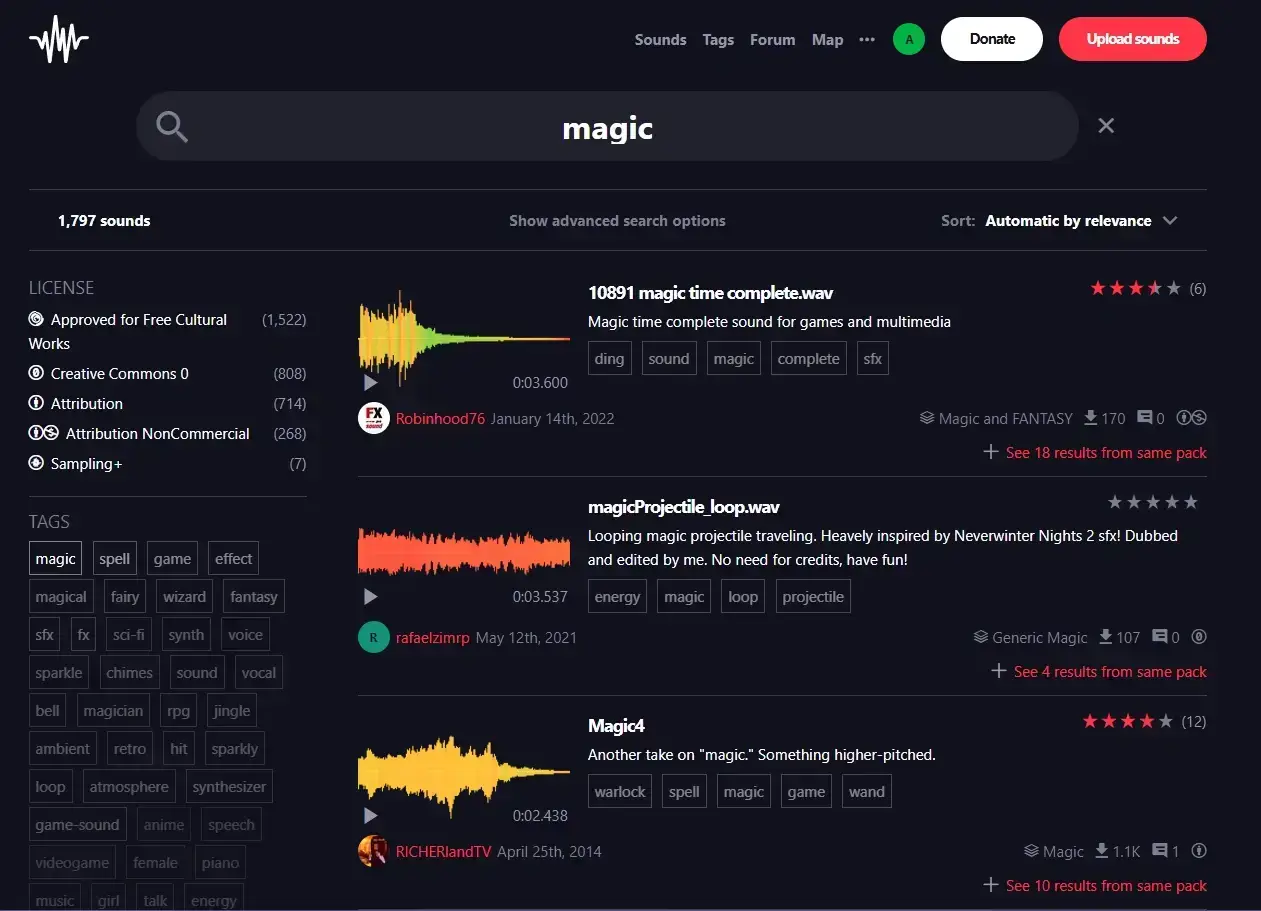The height and width of the screenshot is (911, 1261).
Task: Click the Upload sounds button
Action: (1133, 39)
